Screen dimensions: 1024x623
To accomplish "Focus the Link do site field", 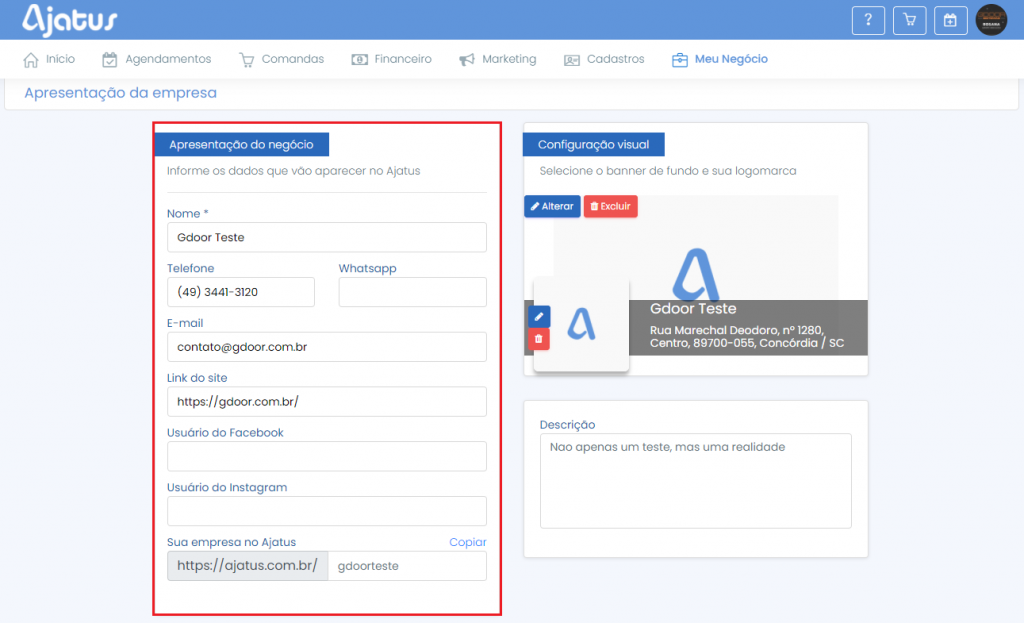I will point(327,402).
